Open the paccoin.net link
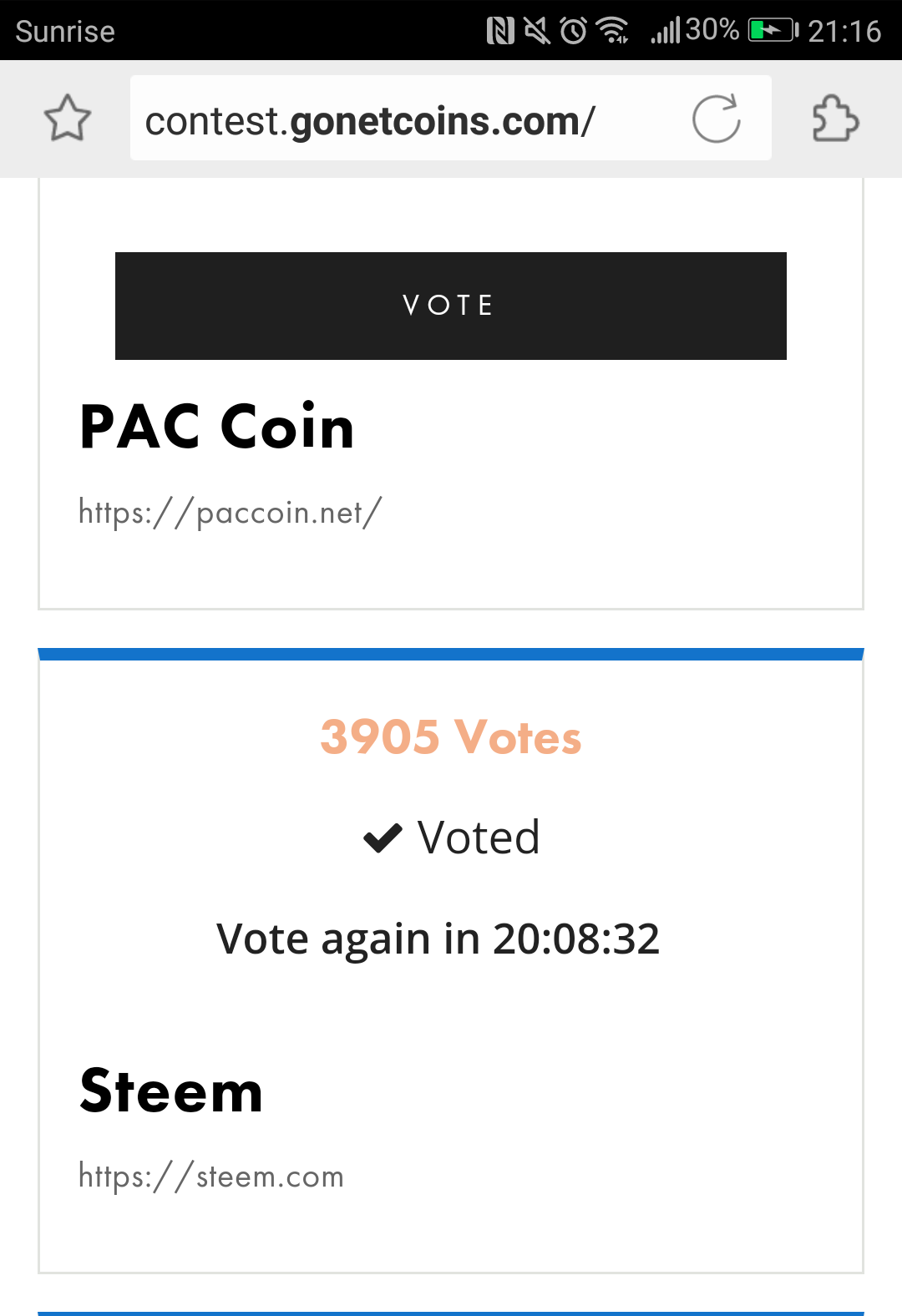Viewport: 902px width, 1316px height. [x=231, y=512]
